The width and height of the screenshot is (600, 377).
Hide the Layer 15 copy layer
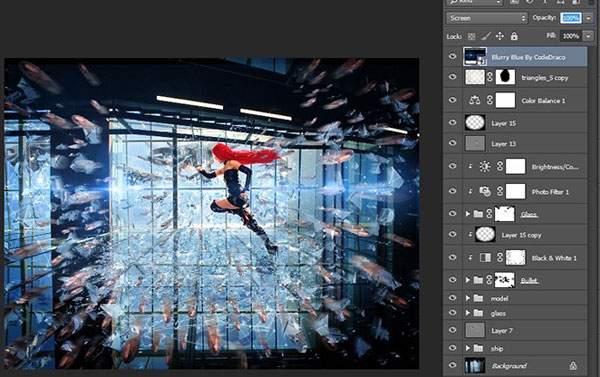click(453, 234)
